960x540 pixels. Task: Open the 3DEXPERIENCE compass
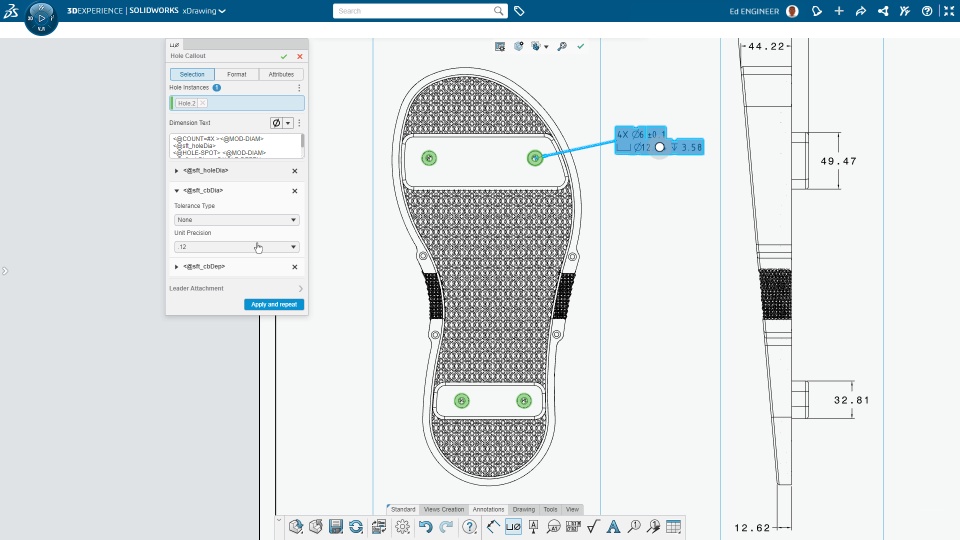coord(41,18)
